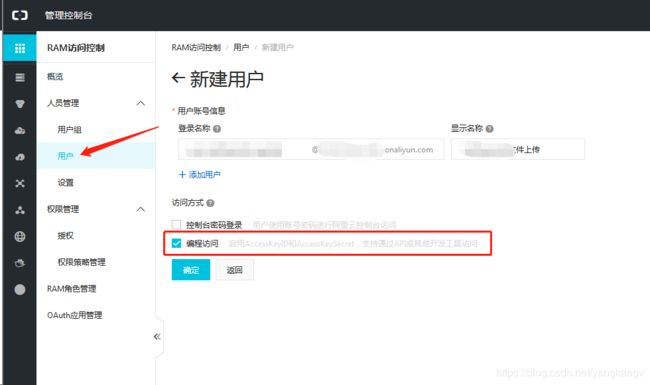
Task: Open the products grid icon in sidebar
Action: pyautogui.click(x=19, y=48)
